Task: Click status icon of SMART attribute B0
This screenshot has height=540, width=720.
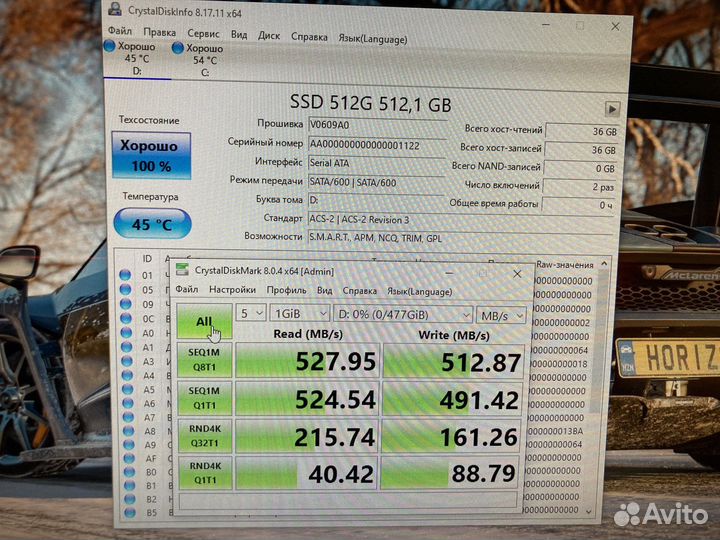Action: [x=129, y=471]
